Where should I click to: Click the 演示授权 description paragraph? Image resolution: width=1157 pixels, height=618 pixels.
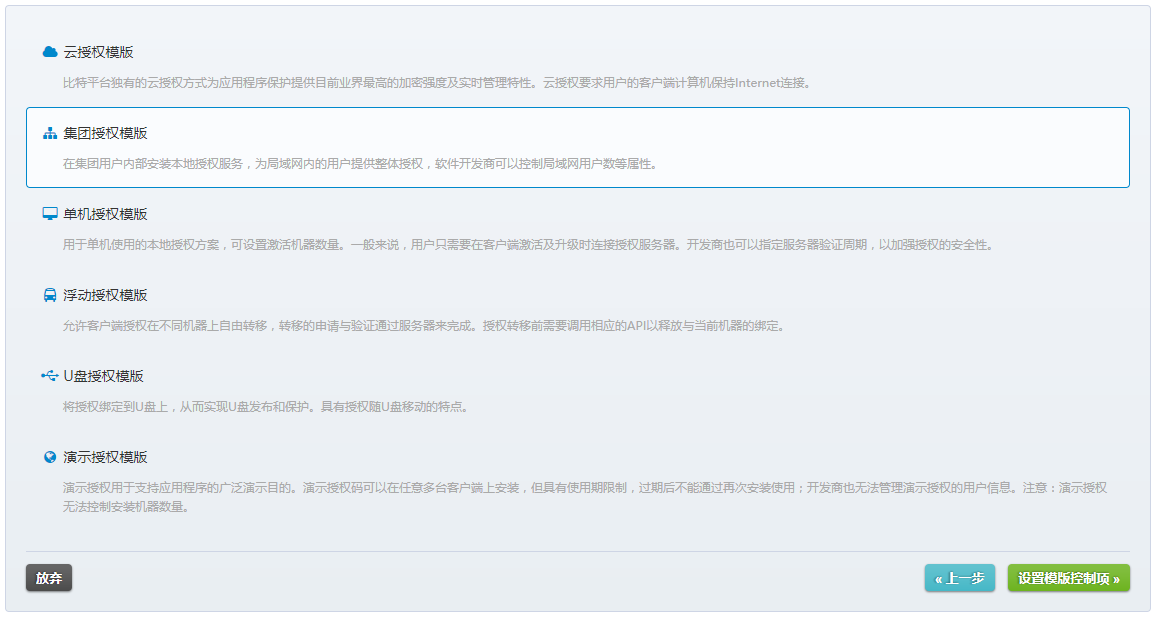point(585,497)
